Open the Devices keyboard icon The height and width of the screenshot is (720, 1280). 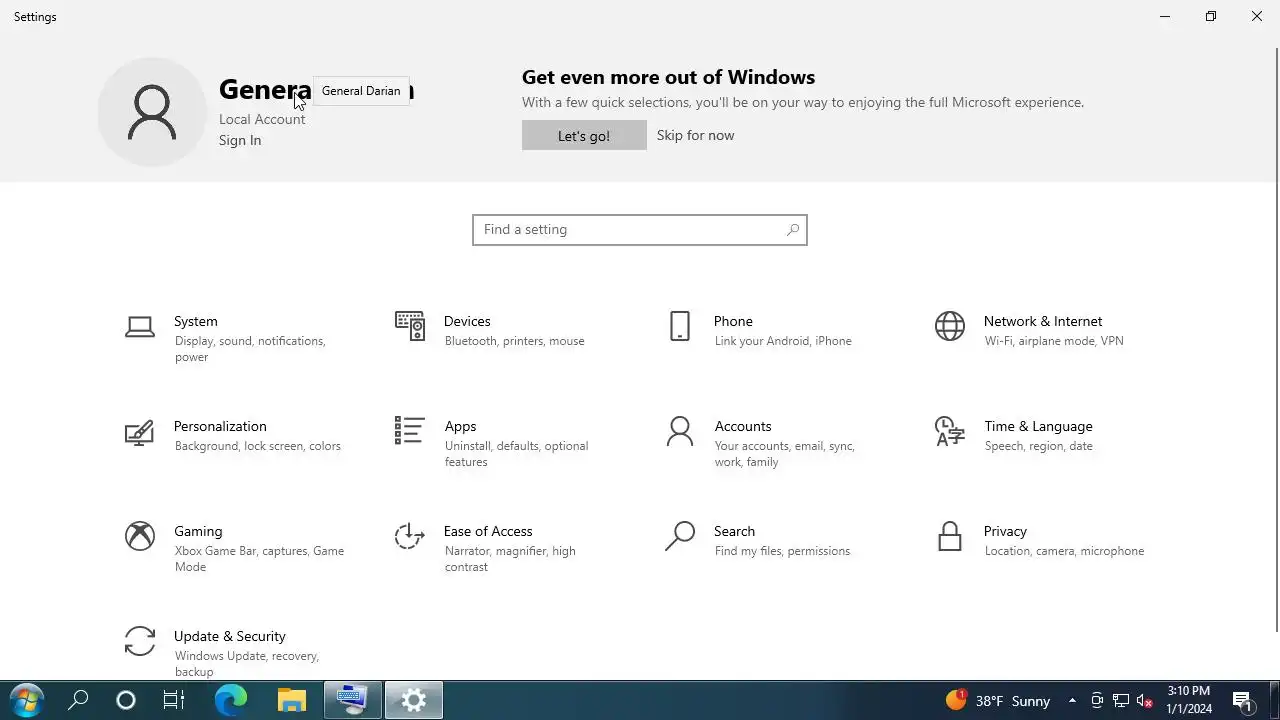point(410,326)
